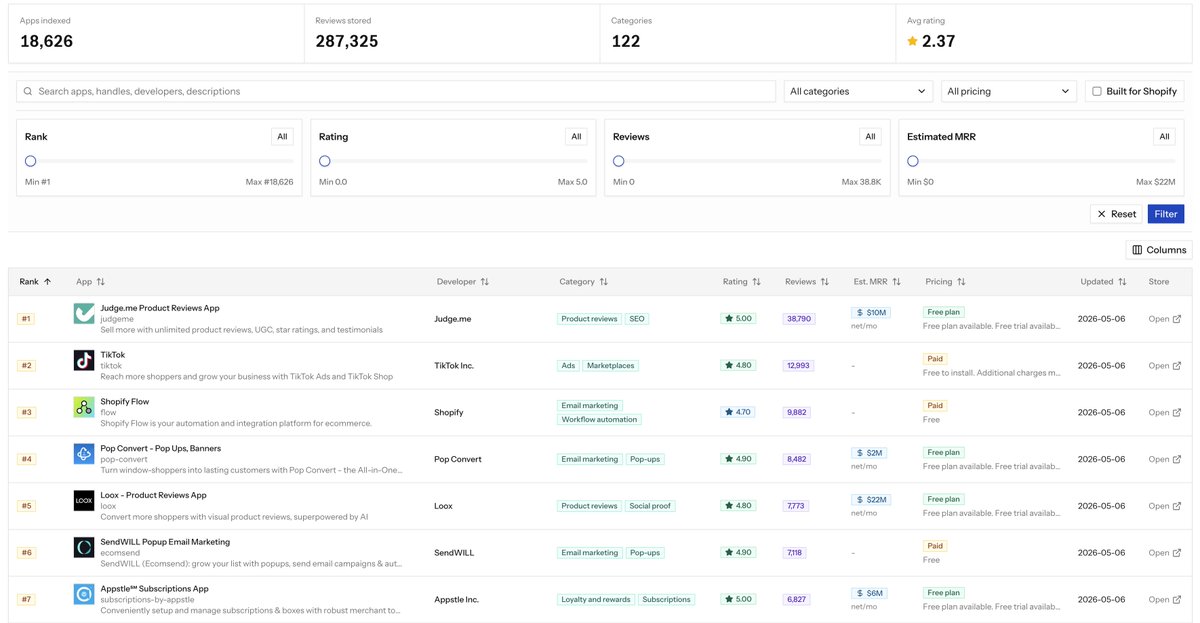Click the Paid badge in SendWILL row
Image resolution: width=1200 pixels, height=623 pixels.
(x=935, y=546)
